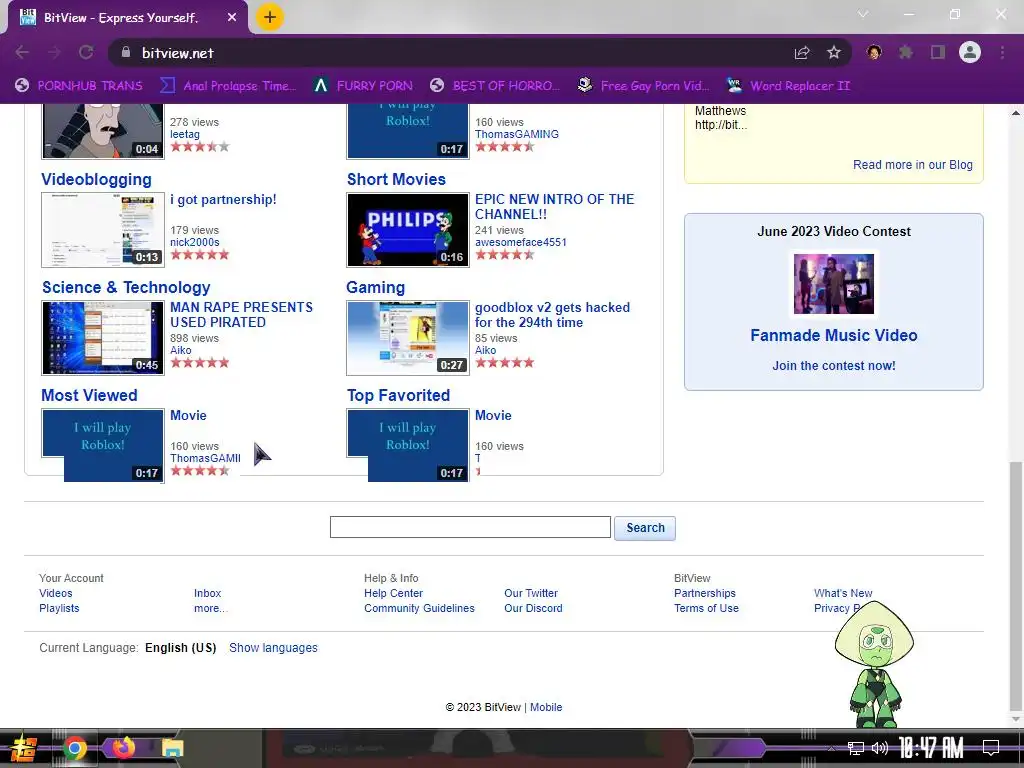Open Our Twitter link
This screenshot has height=768, width=1024.
pos(531,593)
